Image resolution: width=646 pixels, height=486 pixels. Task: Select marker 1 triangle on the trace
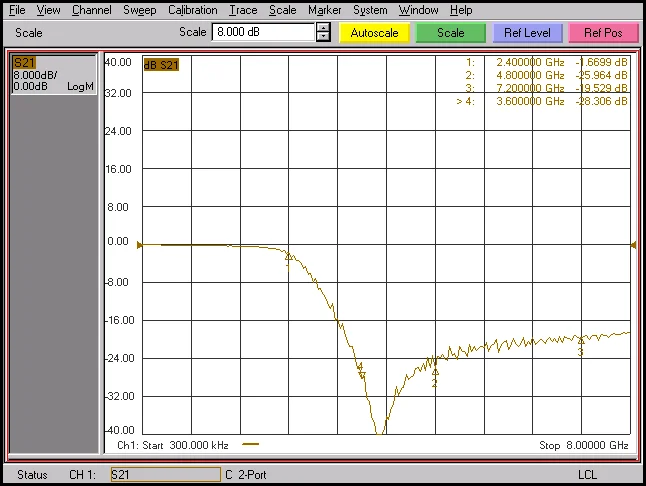point(288,257)
